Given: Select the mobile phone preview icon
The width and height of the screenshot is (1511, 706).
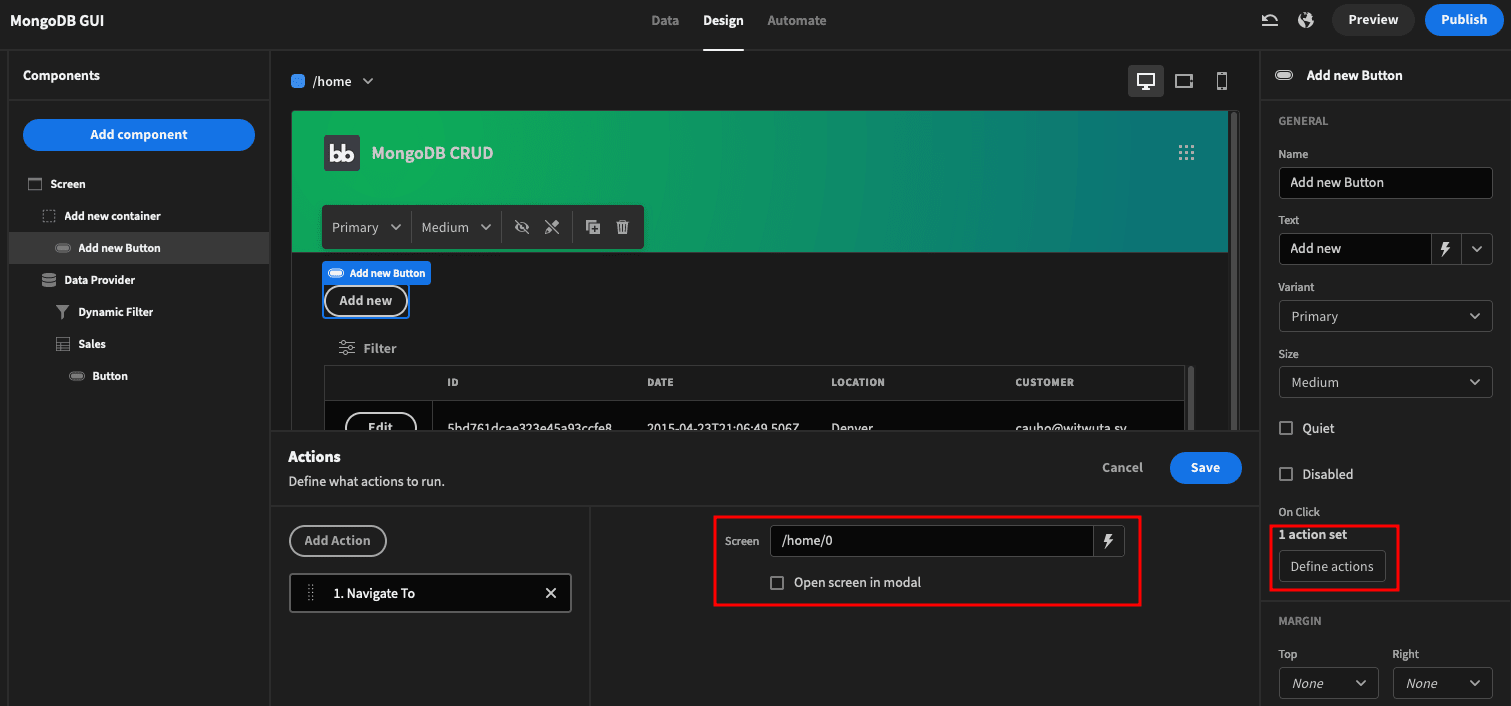Looking at the screenshot, I should [1222, 81].
